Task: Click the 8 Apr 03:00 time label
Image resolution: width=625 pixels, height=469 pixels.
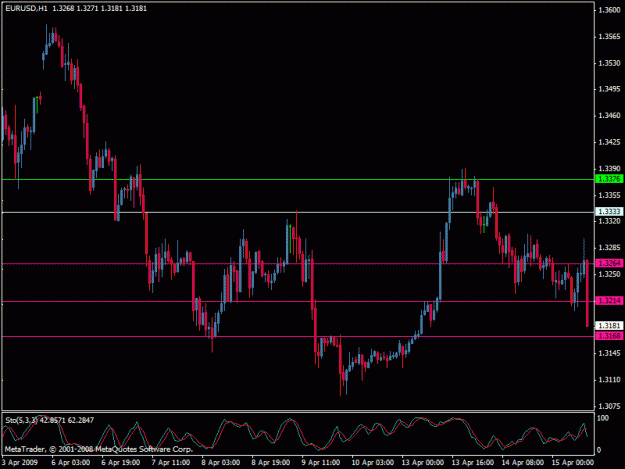Action: [x=220, y=462]
